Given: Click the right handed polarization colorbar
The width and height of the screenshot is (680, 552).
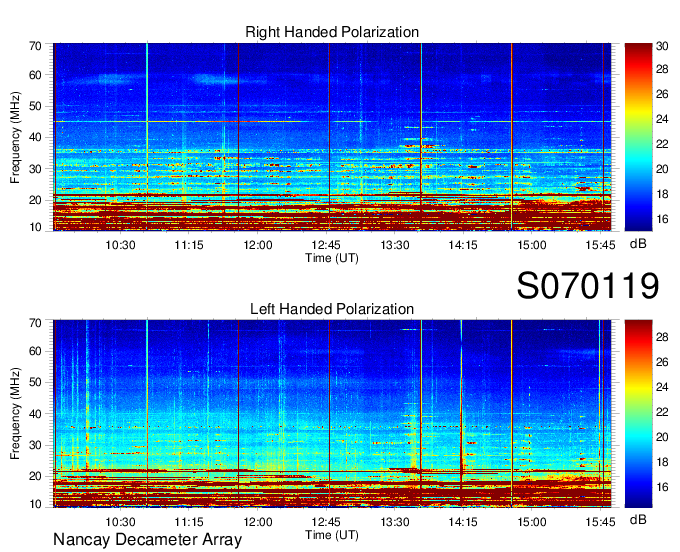Looking at the screenshot, I should pyautogui.click(x=638, y=137).
